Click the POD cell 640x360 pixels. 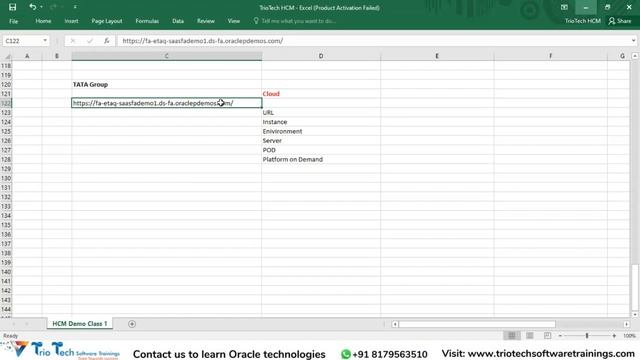tap(321, 150)
